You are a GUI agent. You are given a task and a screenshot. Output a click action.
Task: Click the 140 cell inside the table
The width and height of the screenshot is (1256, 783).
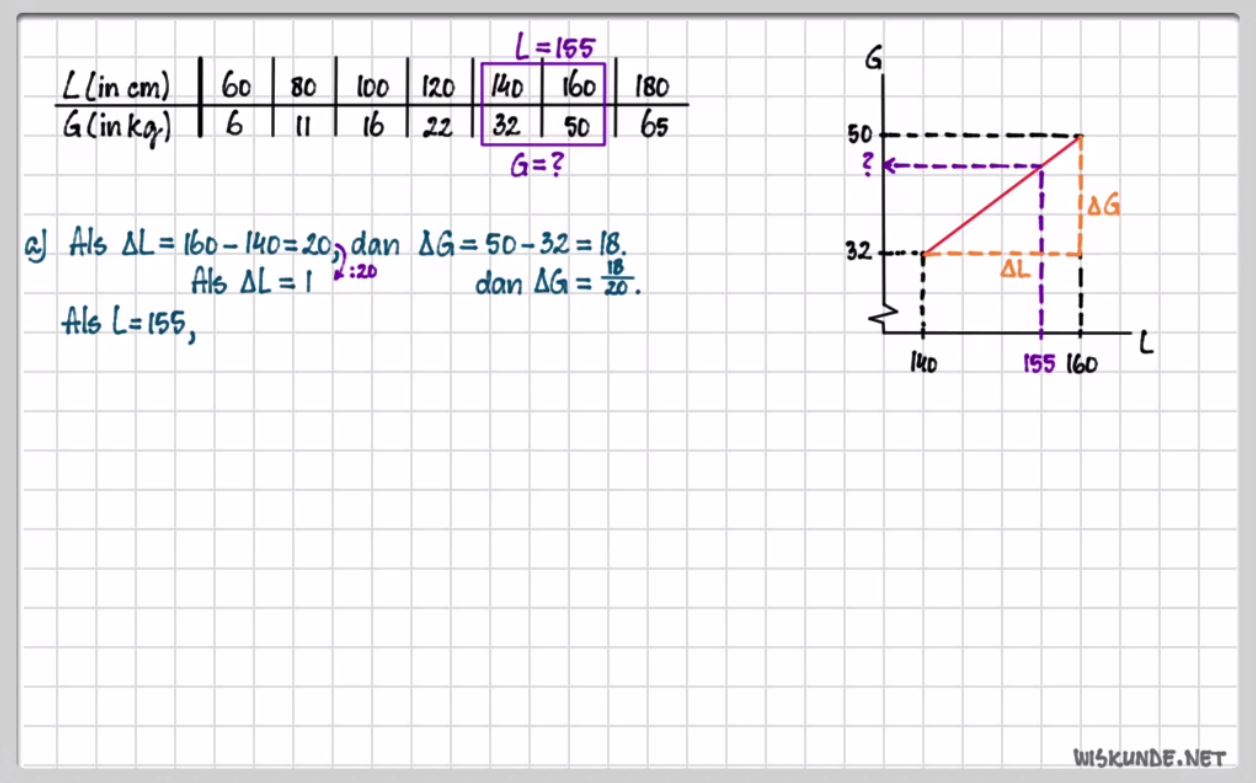(507, 88)
